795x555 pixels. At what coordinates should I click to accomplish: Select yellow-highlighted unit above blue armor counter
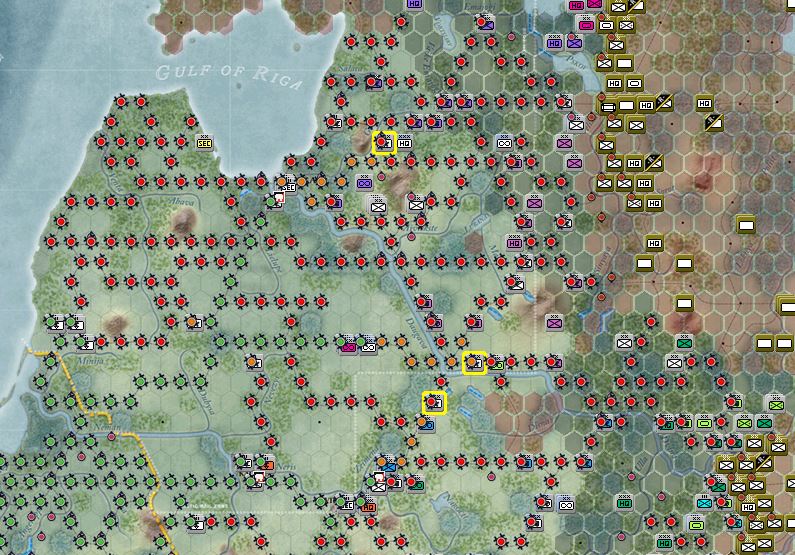(x=435, y=402)
